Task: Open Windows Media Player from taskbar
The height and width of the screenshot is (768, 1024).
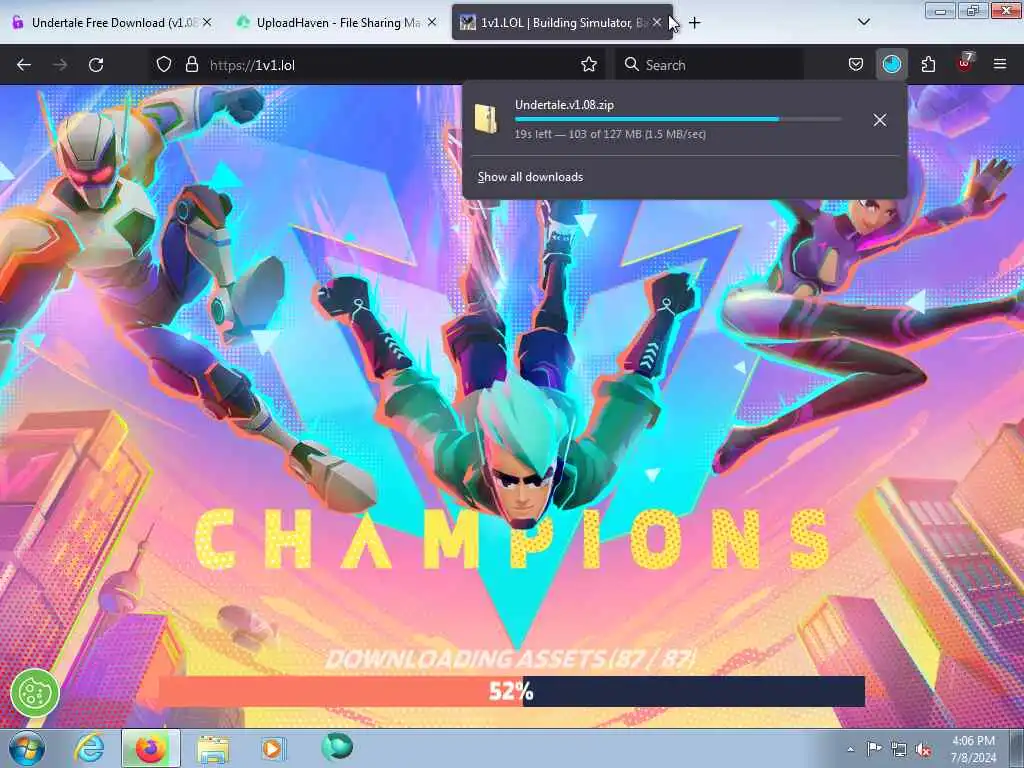Action: click(x=273, y=748)
